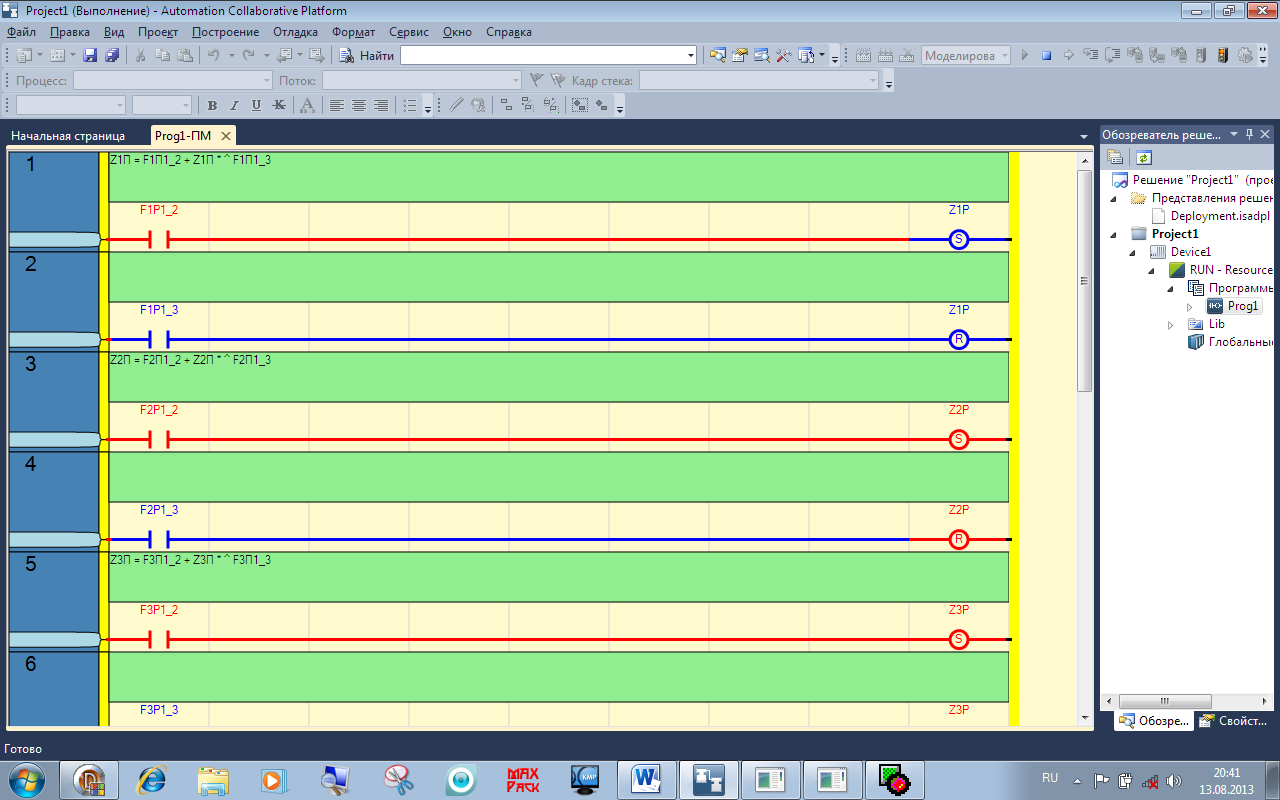
Task: Toggle Italic formatting
Action: 234,105
